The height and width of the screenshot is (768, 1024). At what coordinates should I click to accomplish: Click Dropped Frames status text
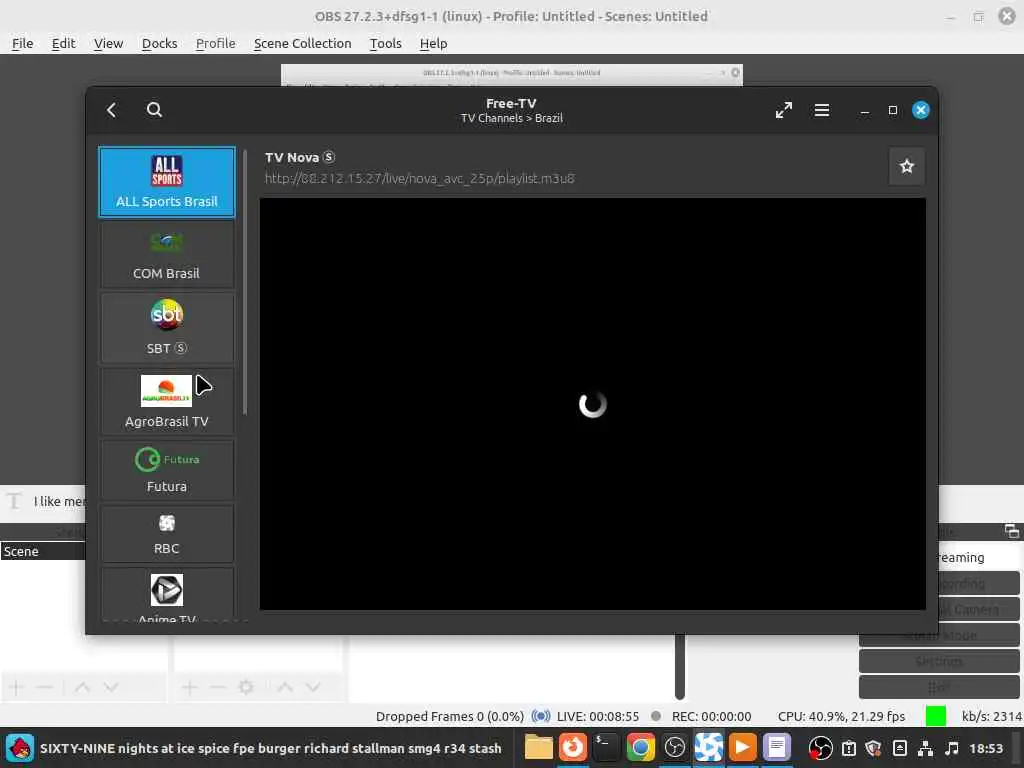point(449,716)
